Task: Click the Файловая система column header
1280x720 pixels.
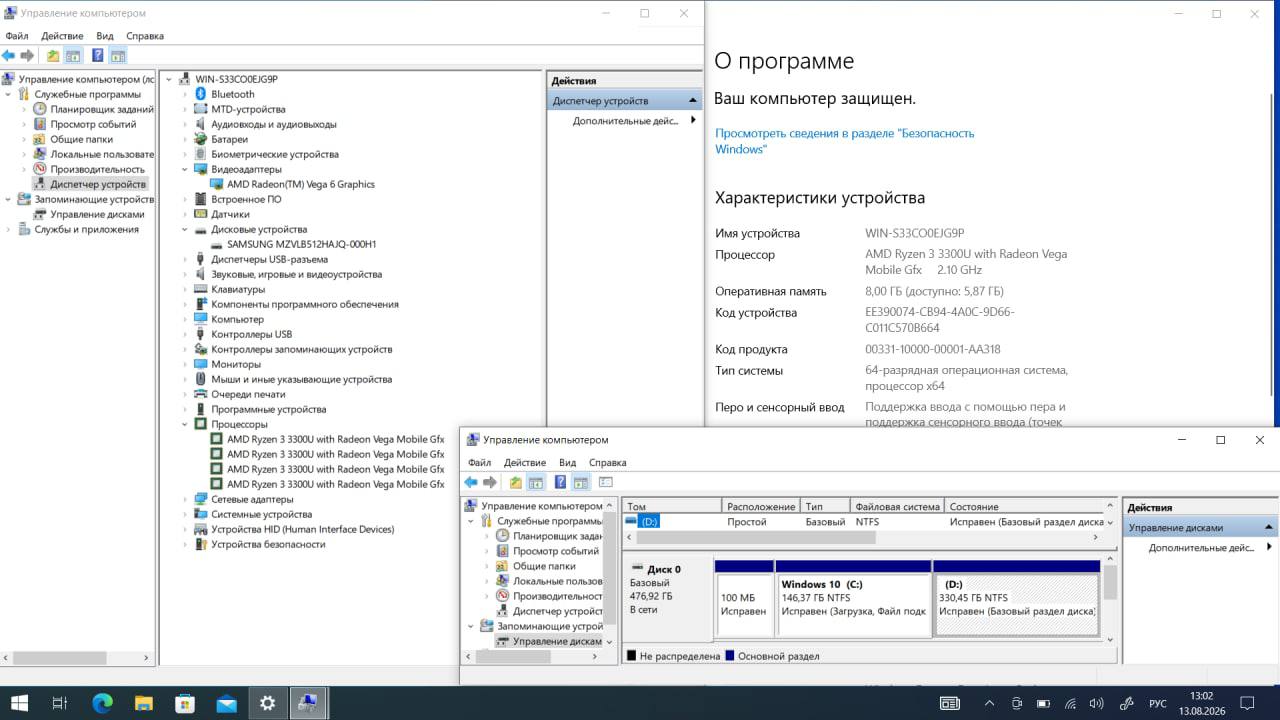Action: (897, 507)
